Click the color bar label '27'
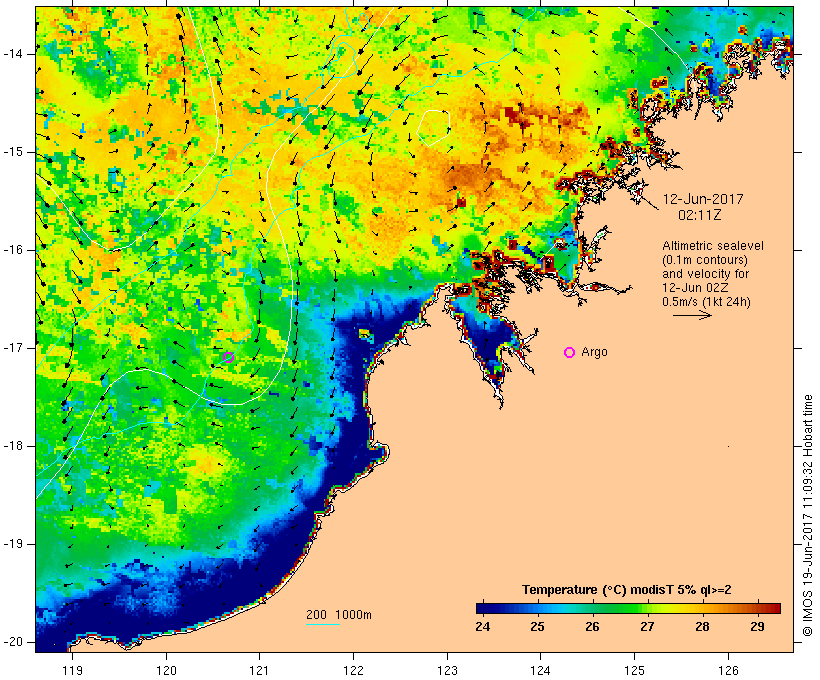Image resolution: width=820 pixels, height=680 pixels. 647,627
